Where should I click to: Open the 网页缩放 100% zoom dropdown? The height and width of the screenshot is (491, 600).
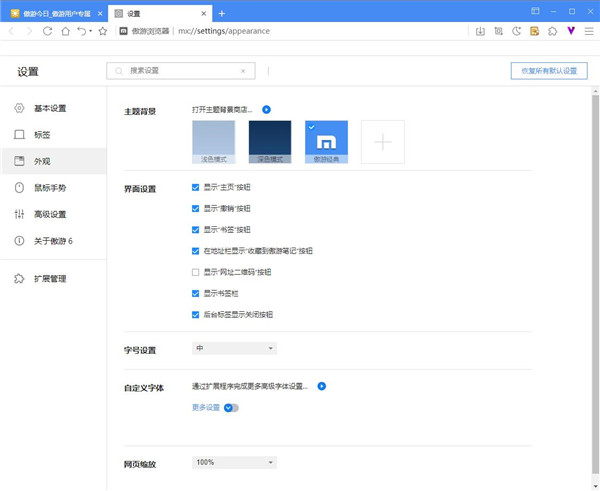234,462
